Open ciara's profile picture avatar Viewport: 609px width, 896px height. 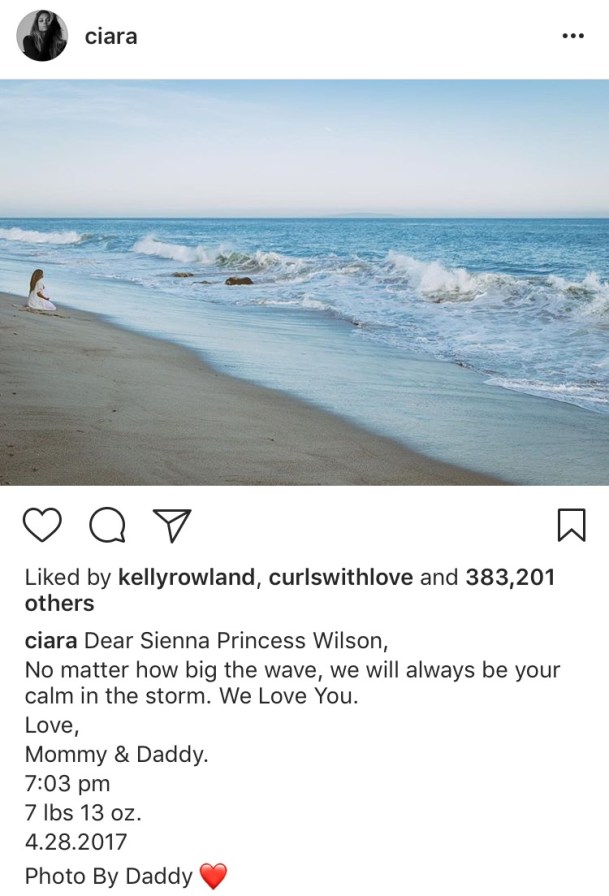tap(42, 35)
